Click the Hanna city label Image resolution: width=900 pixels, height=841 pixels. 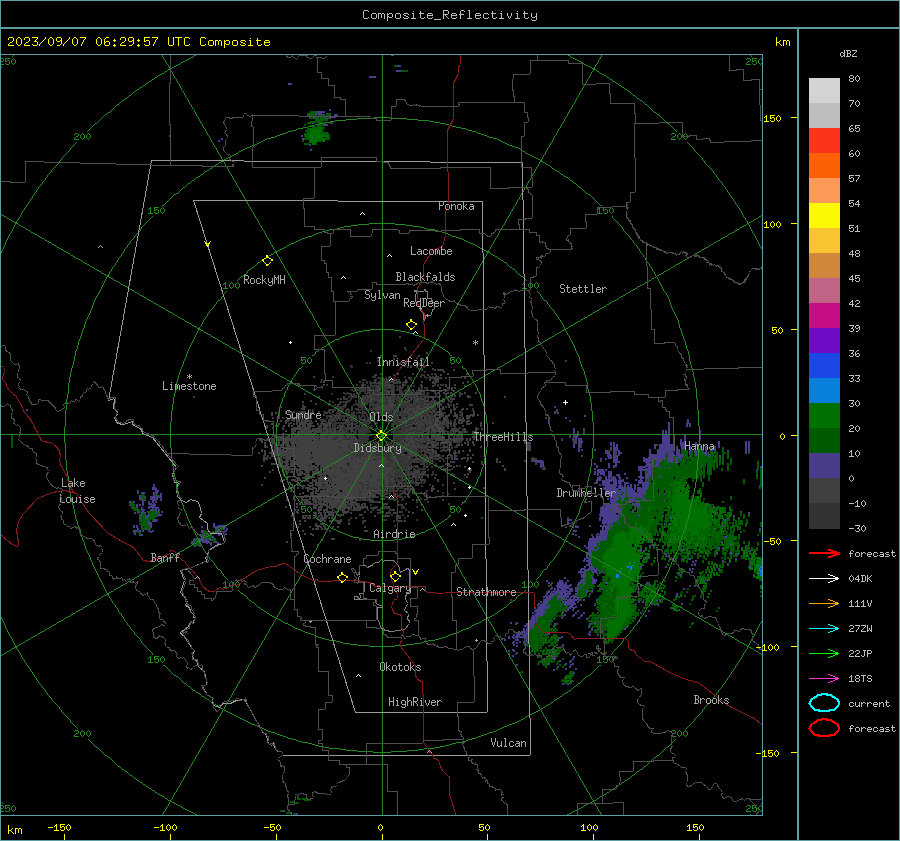699,446
